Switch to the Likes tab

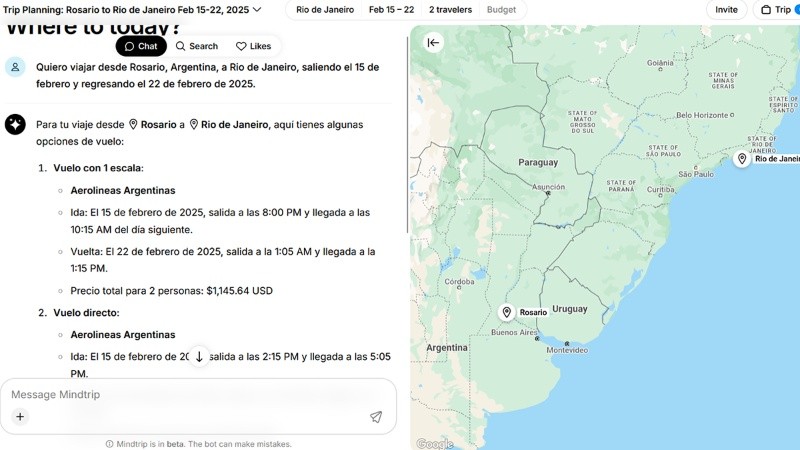(253, 46)
